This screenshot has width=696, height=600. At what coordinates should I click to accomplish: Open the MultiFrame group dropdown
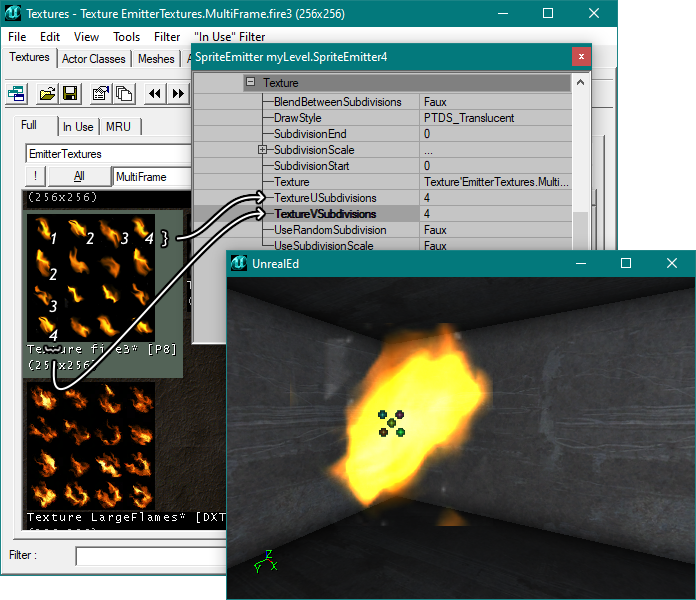click(x=152, y=177)
